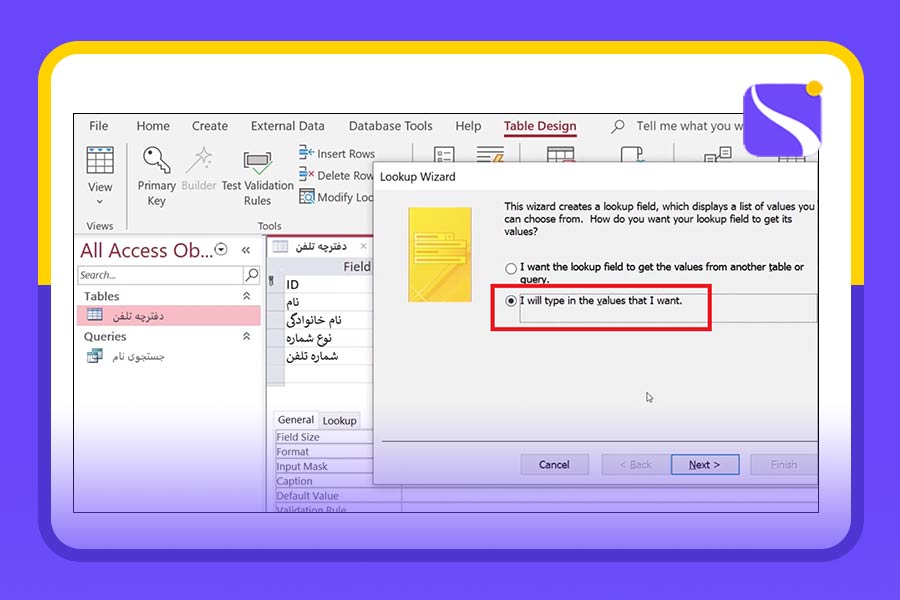Select table دفترچه تلفن in navigation pane
900x600 pixels.
168,315
